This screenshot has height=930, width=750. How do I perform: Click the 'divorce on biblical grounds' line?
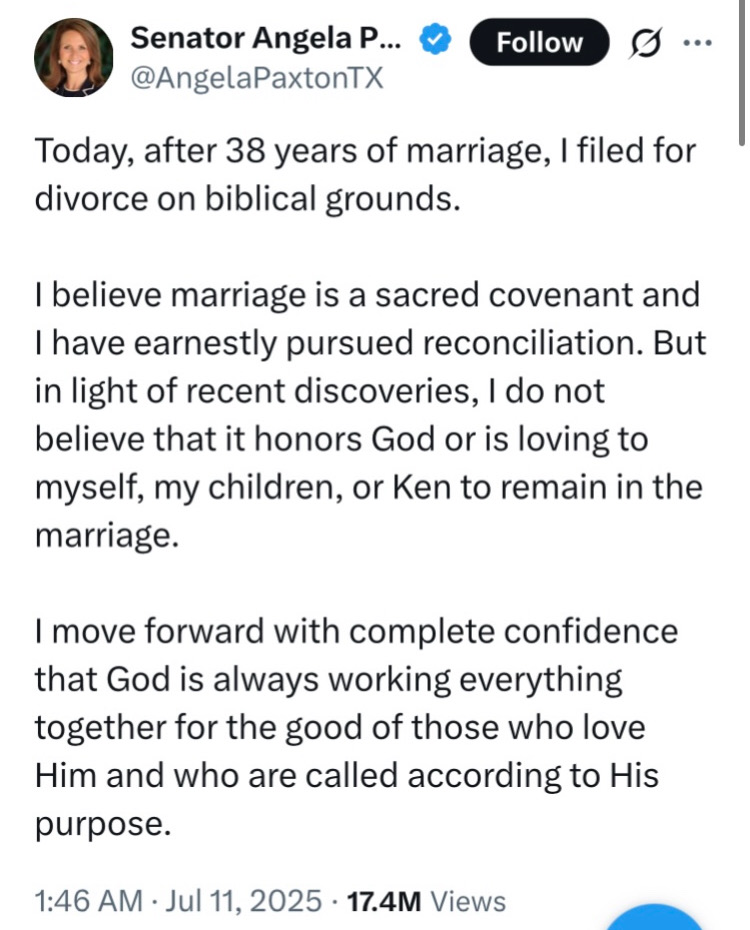[248, 198]
